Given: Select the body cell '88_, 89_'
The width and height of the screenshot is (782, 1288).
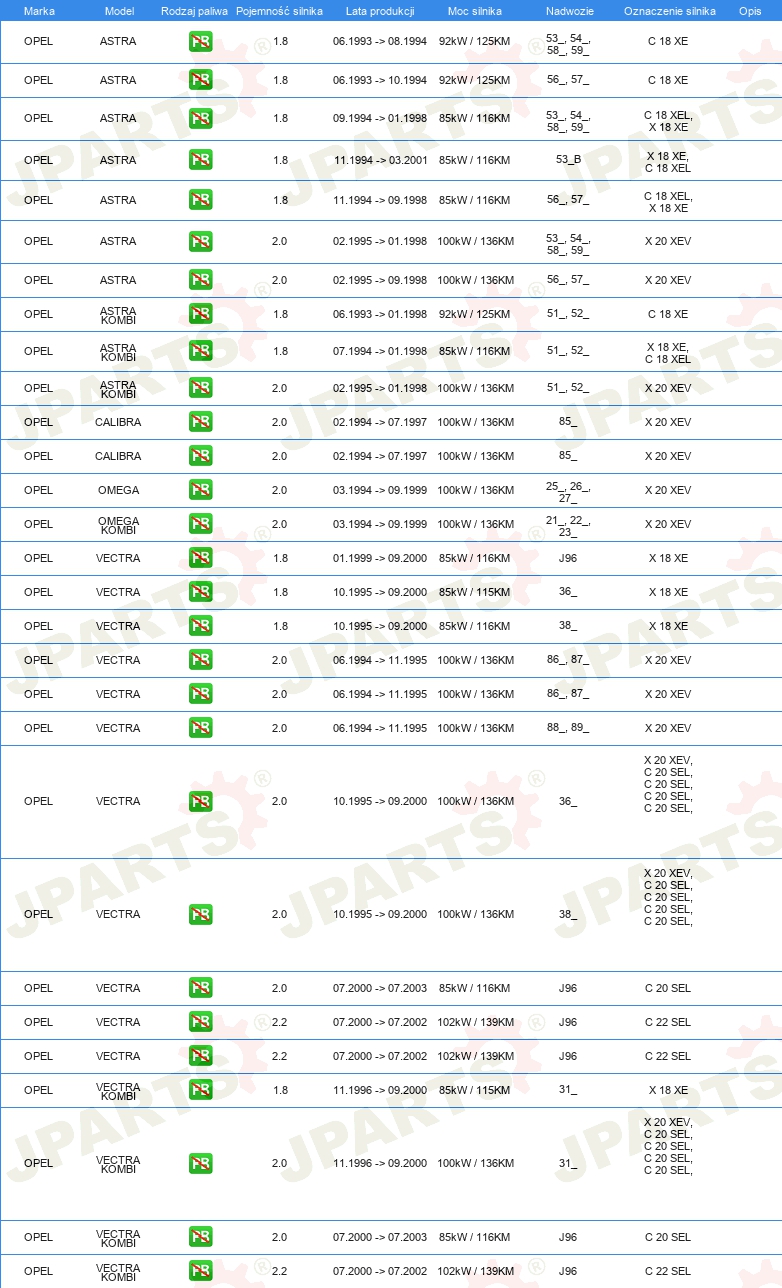Looking at the screenshot, I should (x=568, y=728).
